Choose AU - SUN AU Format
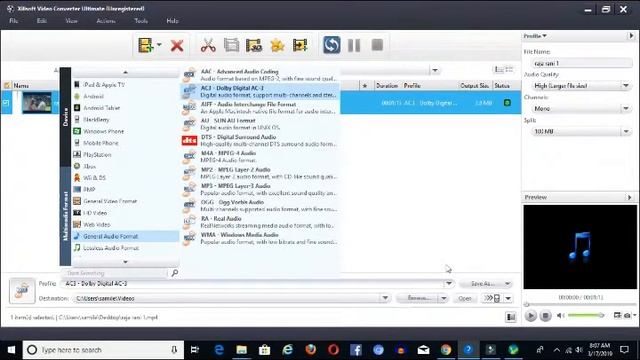Viewport: 640px width, 360px height. [x=260, y=124]
